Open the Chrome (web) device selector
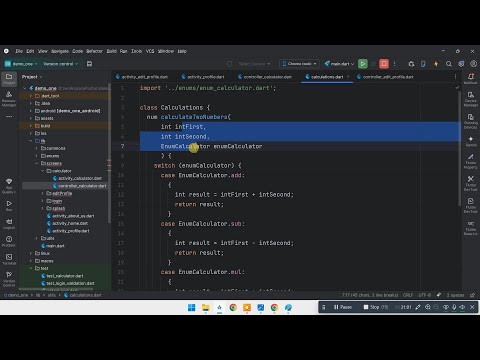Image resolution: width=480 pixels, height=360 pixels. tap(299, 64)
